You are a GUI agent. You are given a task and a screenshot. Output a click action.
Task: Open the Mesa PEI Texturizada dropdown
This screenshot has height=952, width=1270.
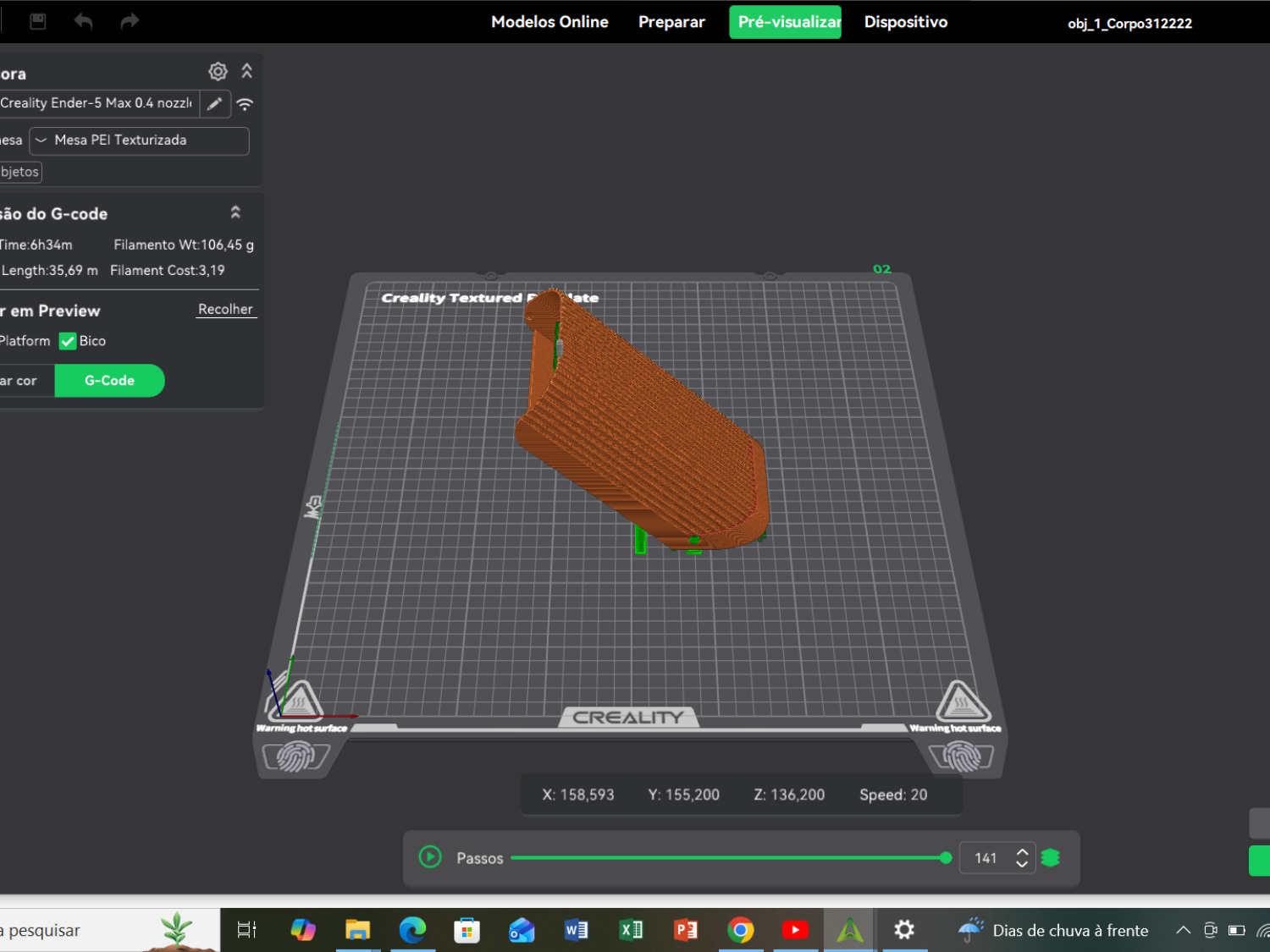click(140, 140)
